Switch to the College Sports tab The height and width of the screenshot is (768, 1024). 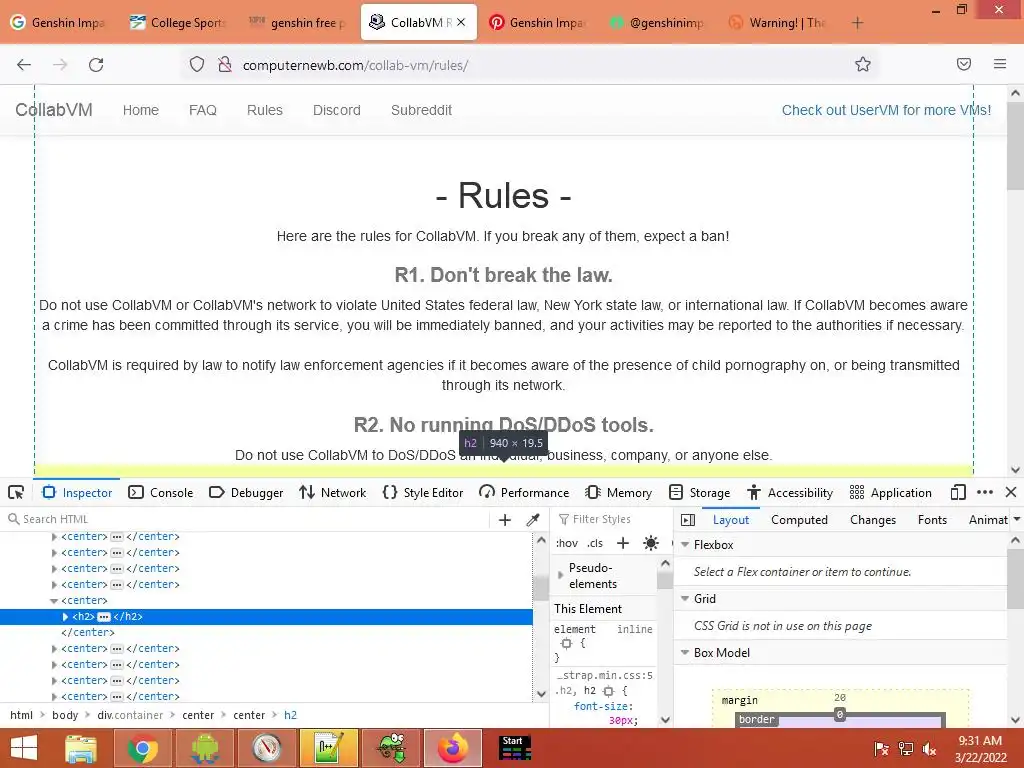pos(178,23)
